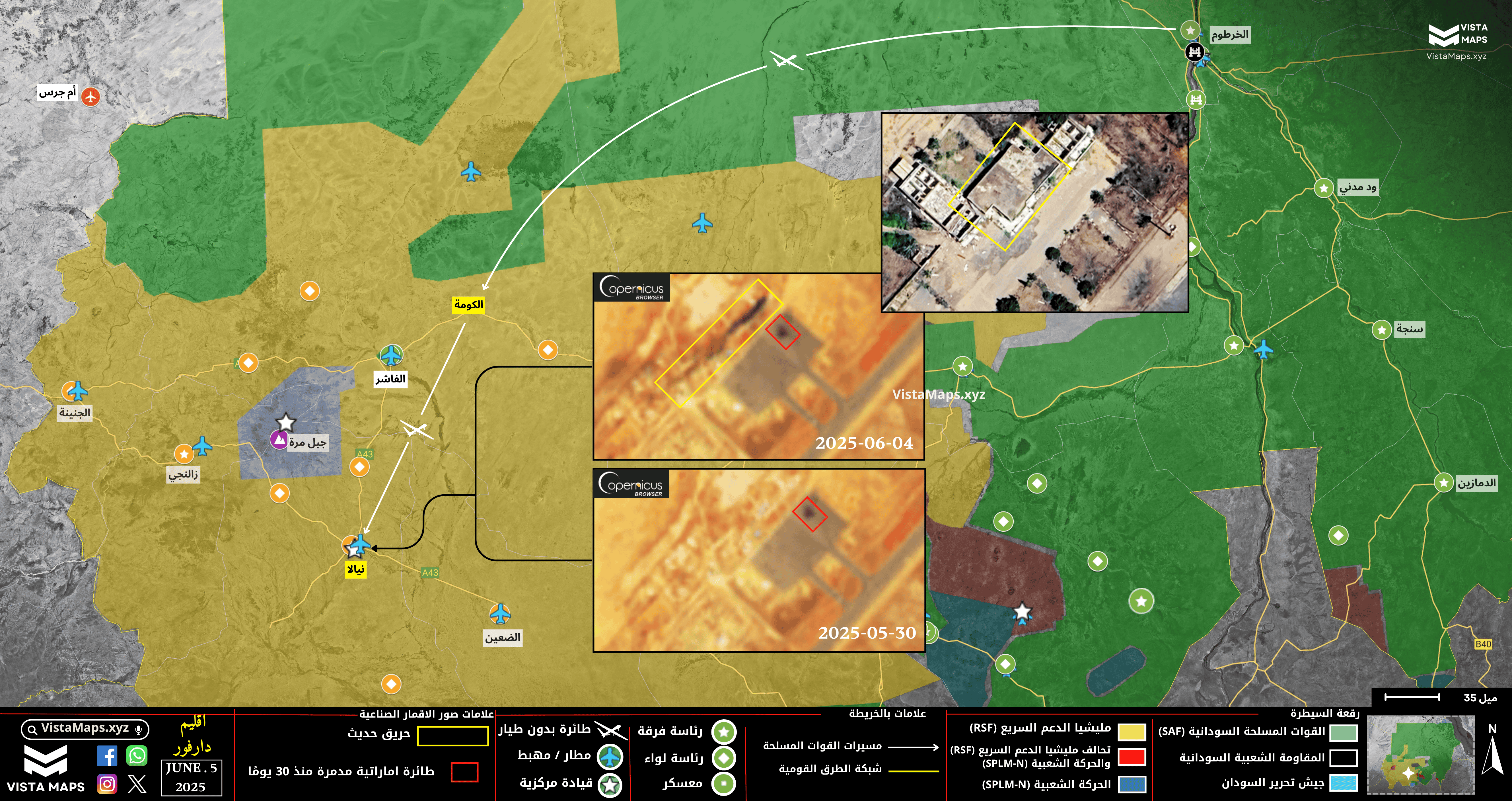Click the legend icon for معسكر
Viewport: 1512px width, 801px height.
[724, 784]
